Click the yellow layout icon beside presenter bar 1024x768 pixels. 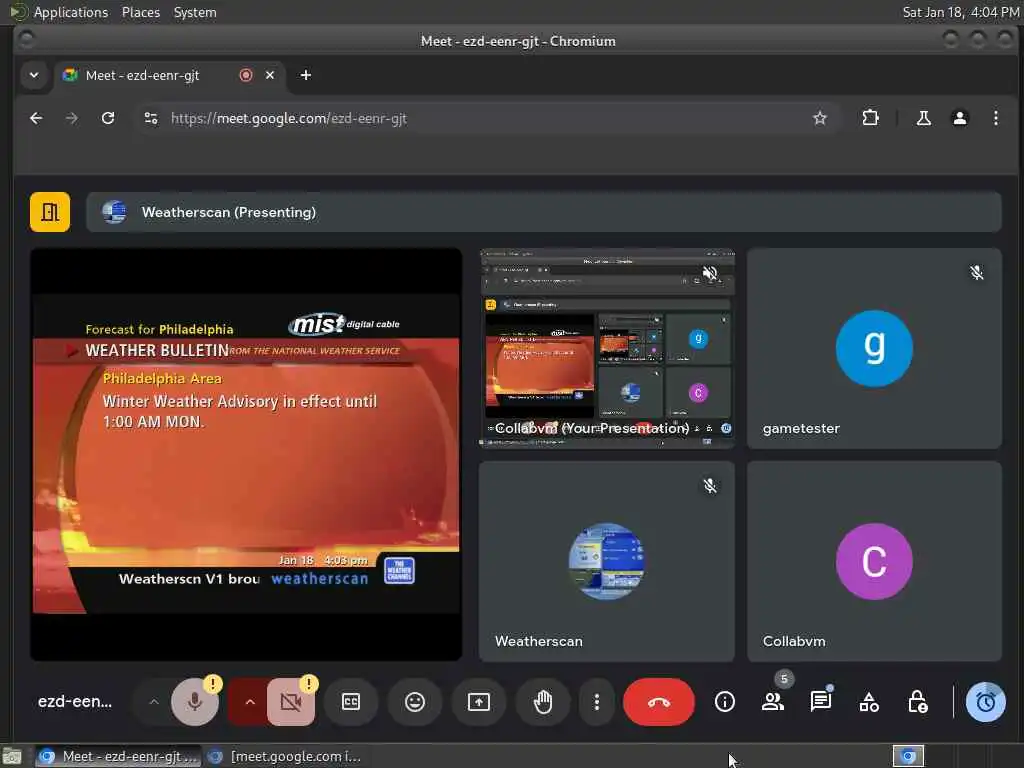[x=50, y=212]
